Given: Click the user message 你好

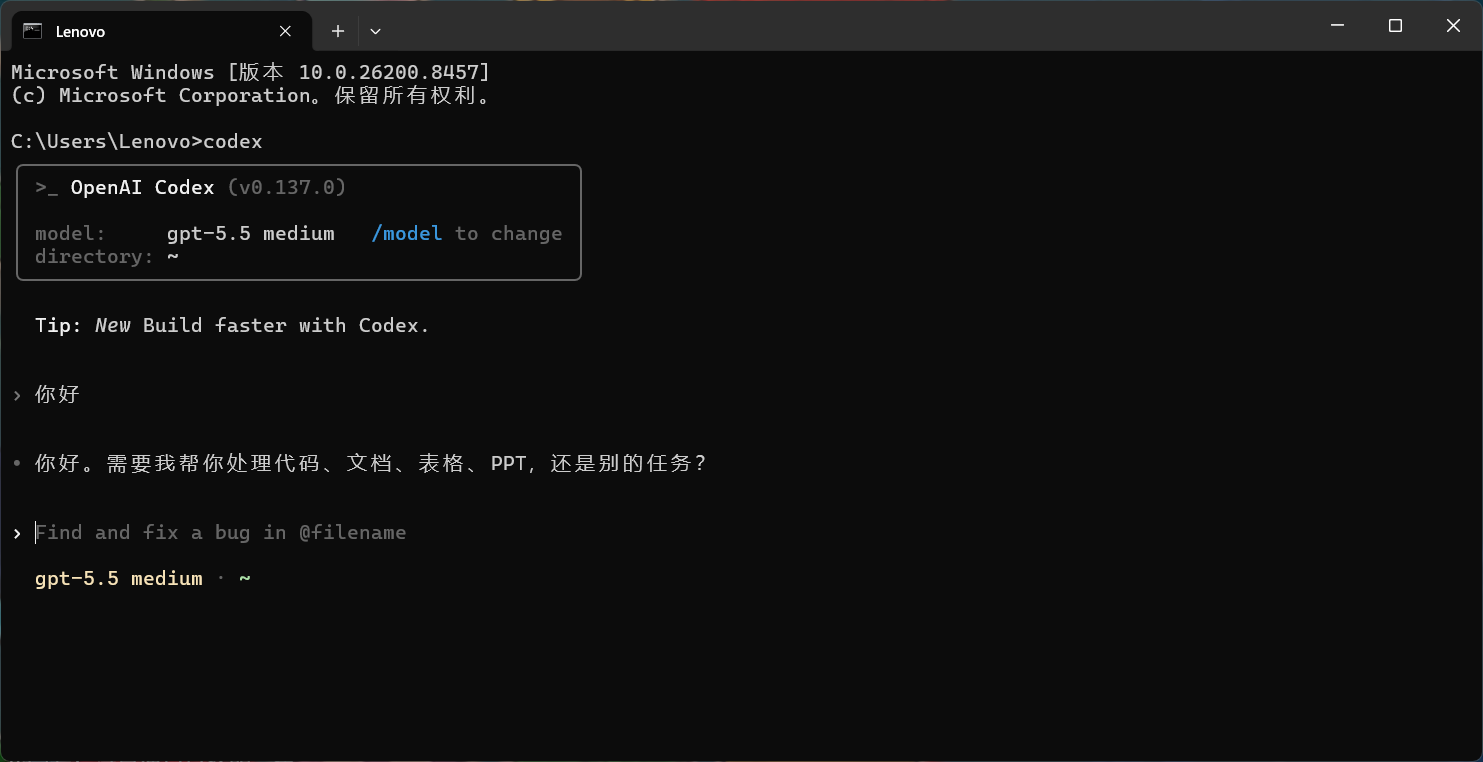Looking at the screenshot, I should 57,395.
